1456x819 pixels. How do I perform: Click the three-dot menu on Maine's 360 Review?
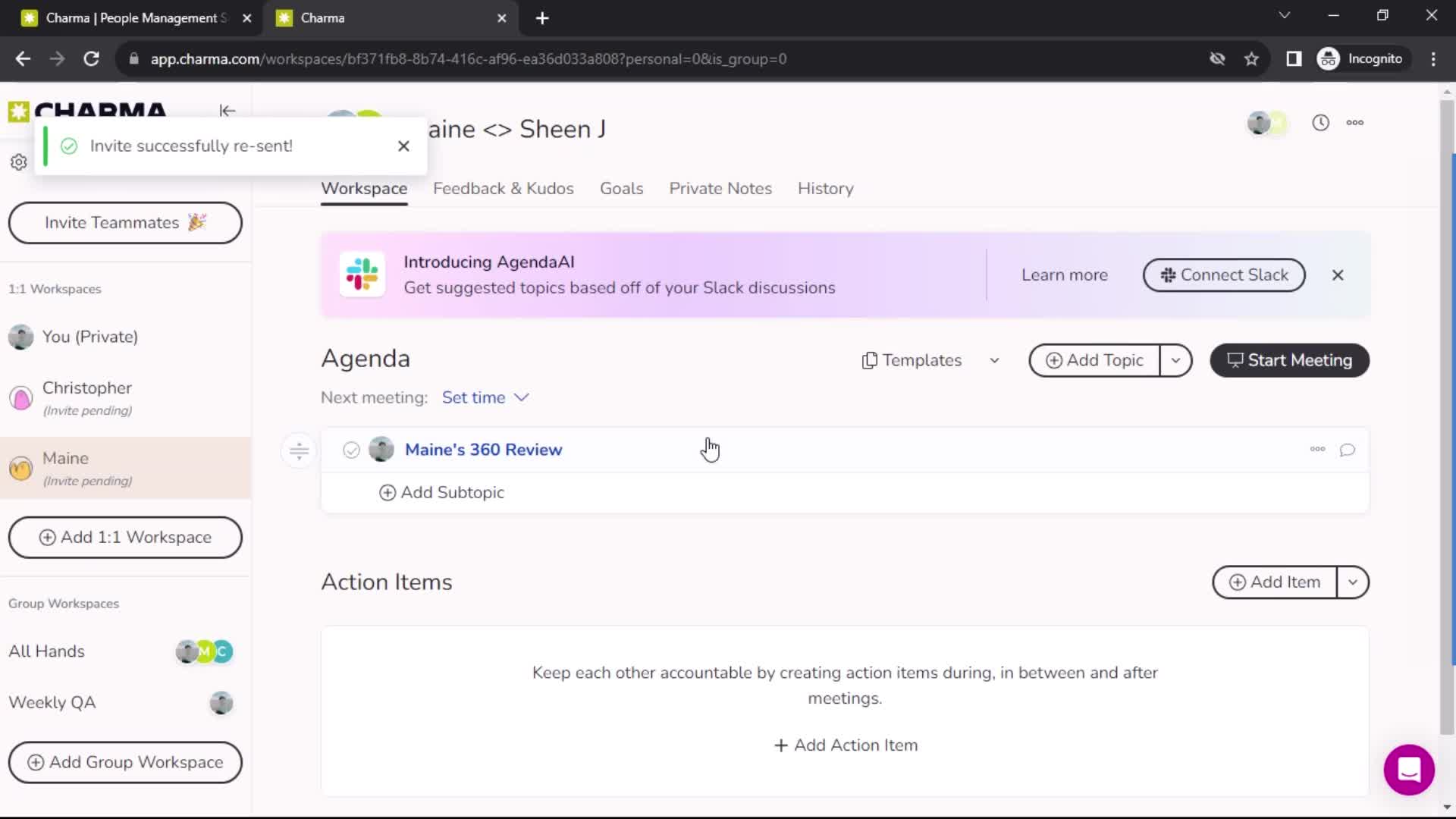1317,448
